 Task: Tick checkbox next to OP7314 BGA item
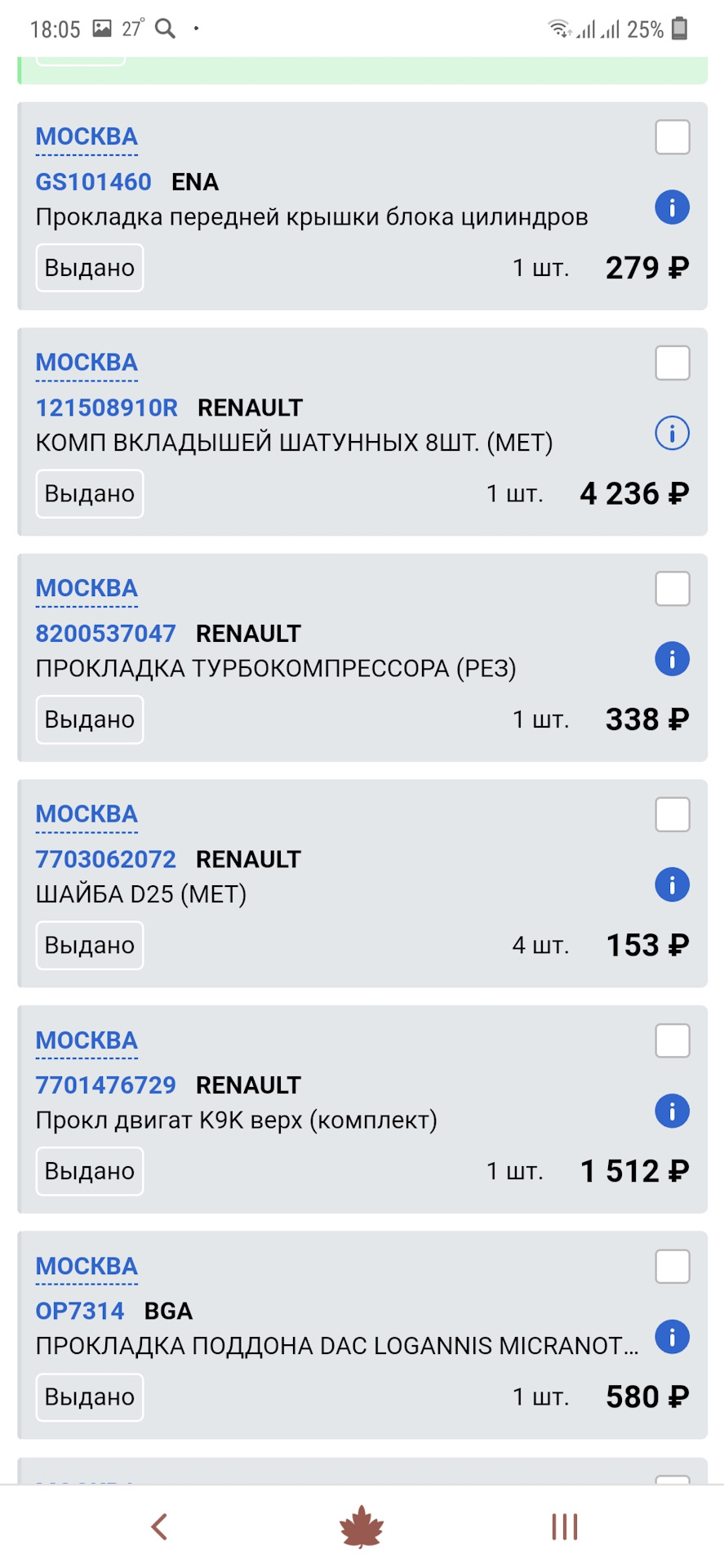pyautogui.click(x=672, y=1265)
